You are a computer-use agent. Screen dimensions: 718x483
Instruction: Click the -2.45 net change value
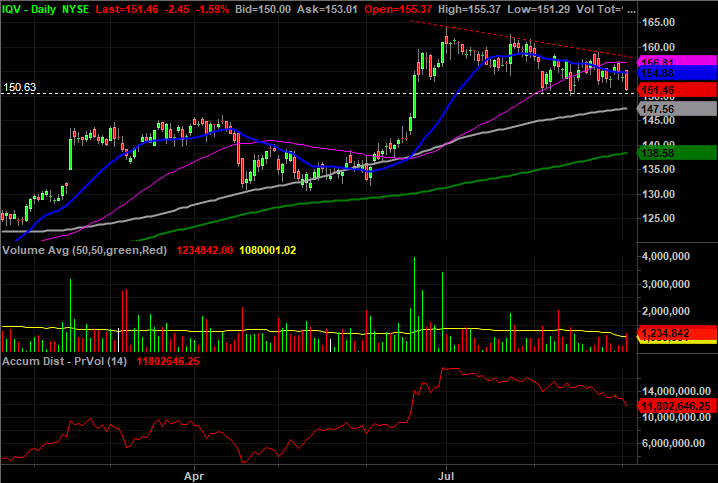point(176,9)
